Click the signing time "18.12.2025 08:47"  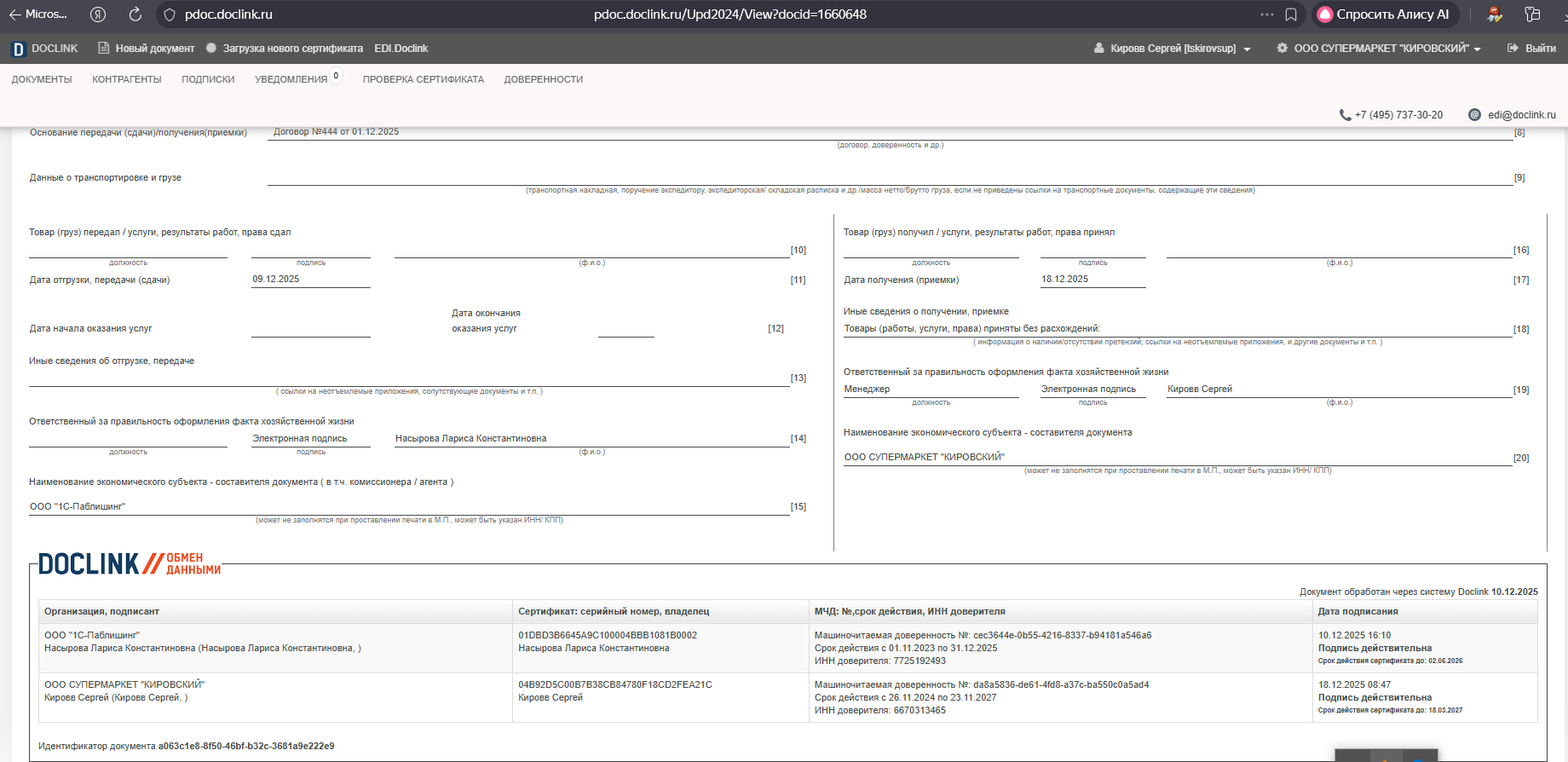pos(1355,685)
